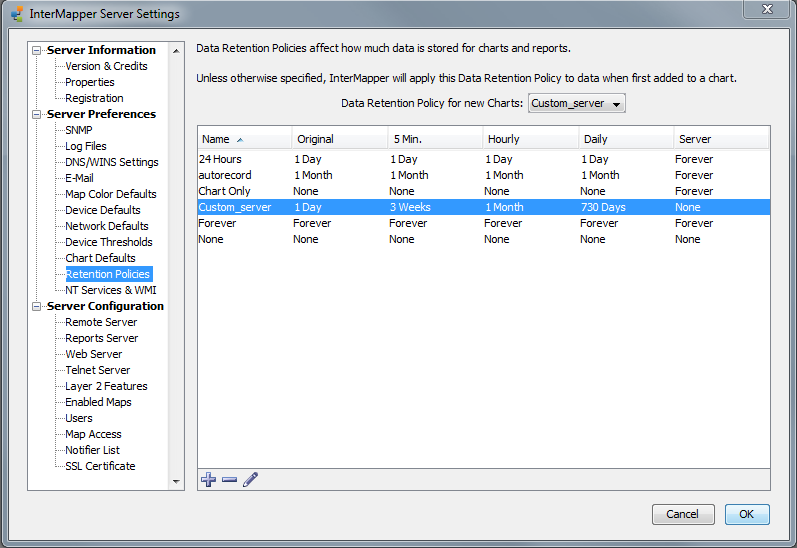Click the pencil icon to edit policy
This screenshot has width=797, height=548.
(250, 480)
